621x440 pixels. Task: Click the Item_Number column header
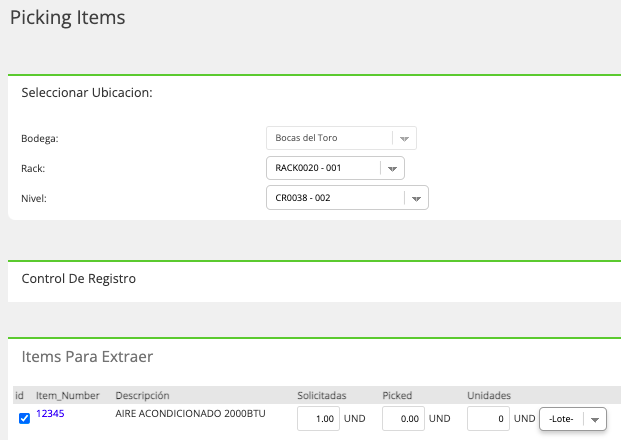tap(68, 396)
